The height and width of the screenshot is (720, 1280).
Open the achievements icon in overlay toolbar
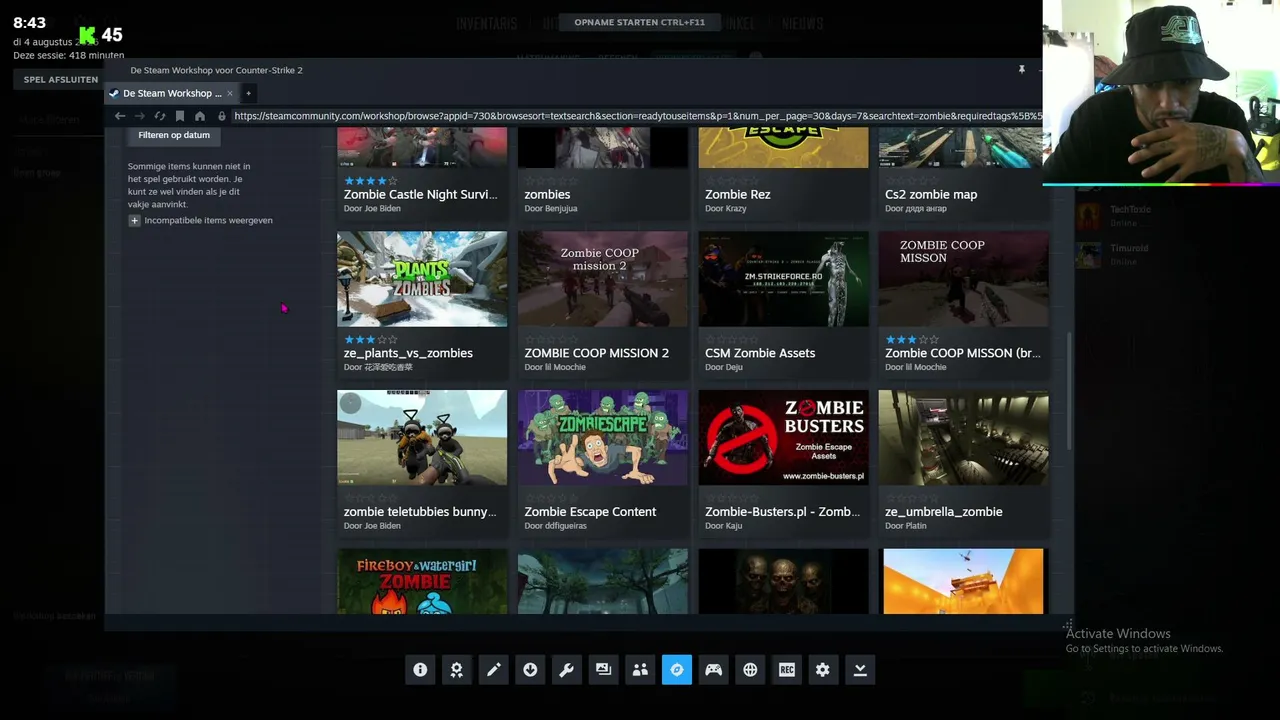457,670
